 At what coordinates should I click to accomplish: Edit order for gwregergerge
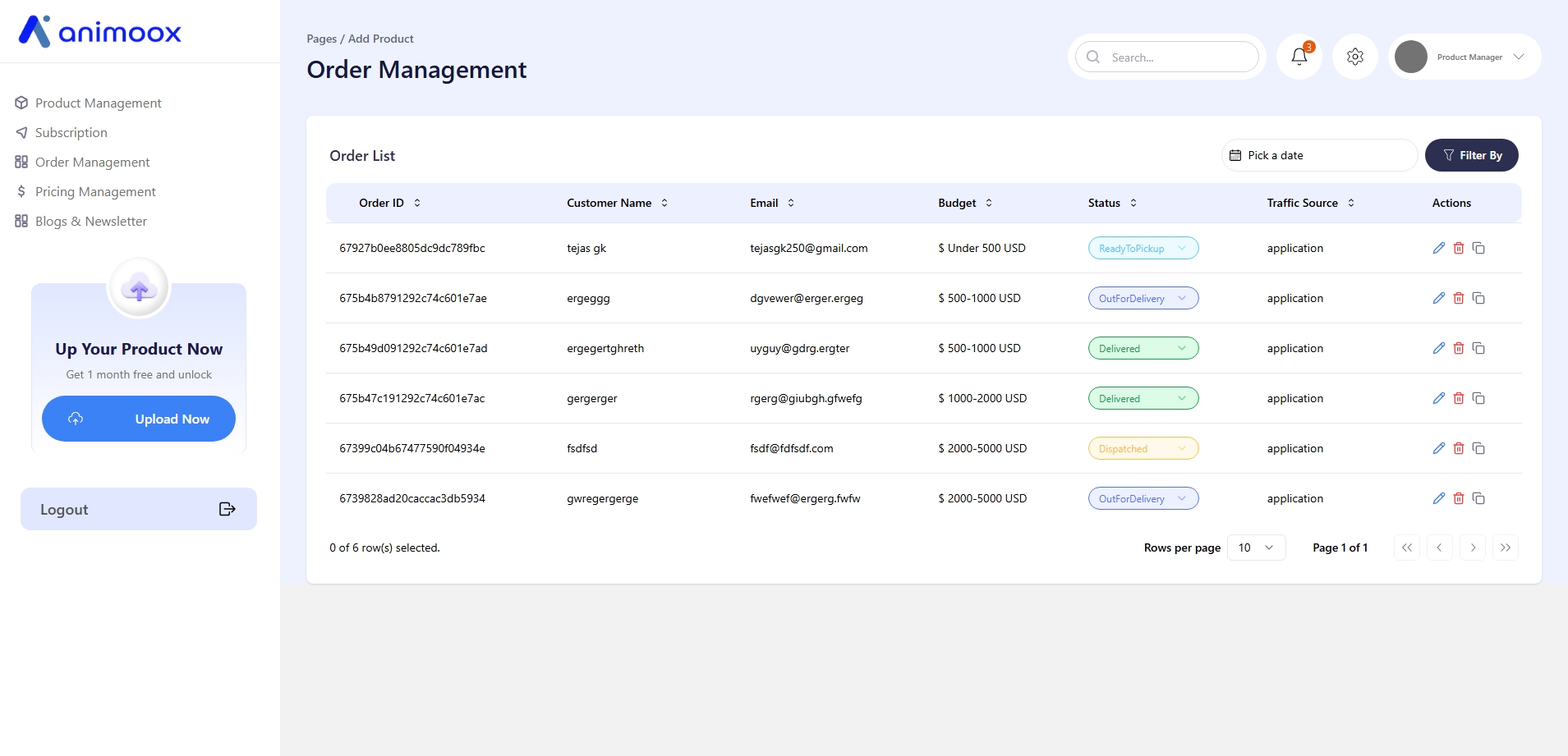point(1439,498)
